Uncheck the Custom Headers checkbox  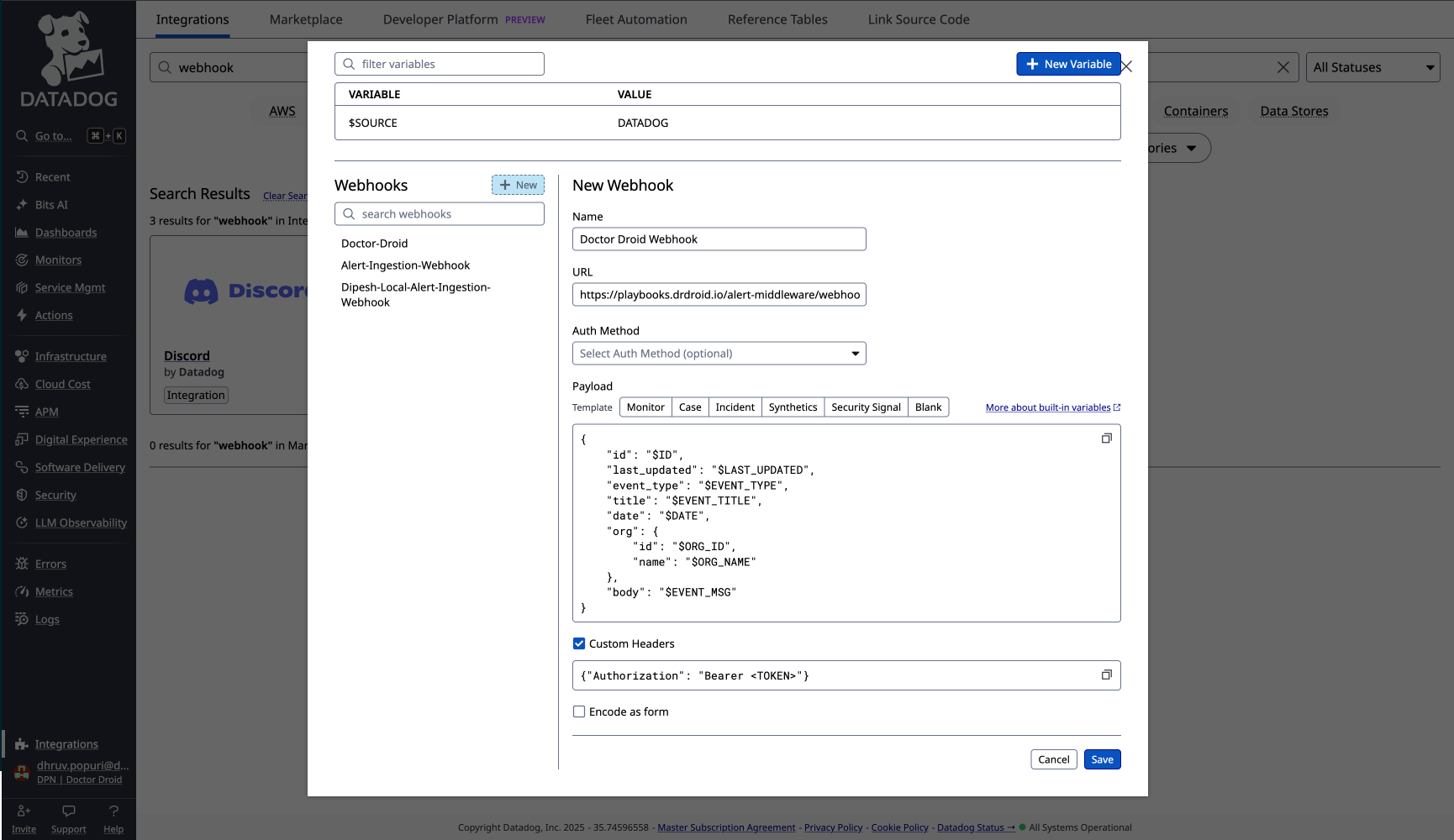[x=579, y=643]
